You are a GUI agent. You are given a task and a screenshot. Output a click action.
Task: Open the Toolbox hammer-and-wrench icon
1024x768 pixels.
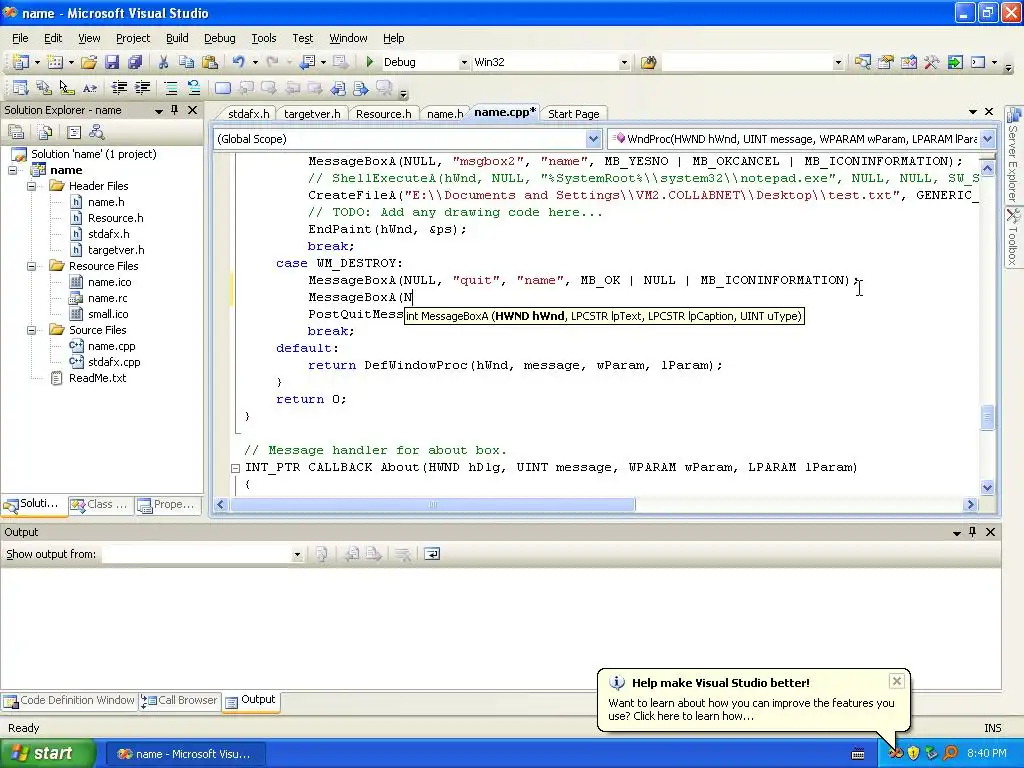[931, 62]
